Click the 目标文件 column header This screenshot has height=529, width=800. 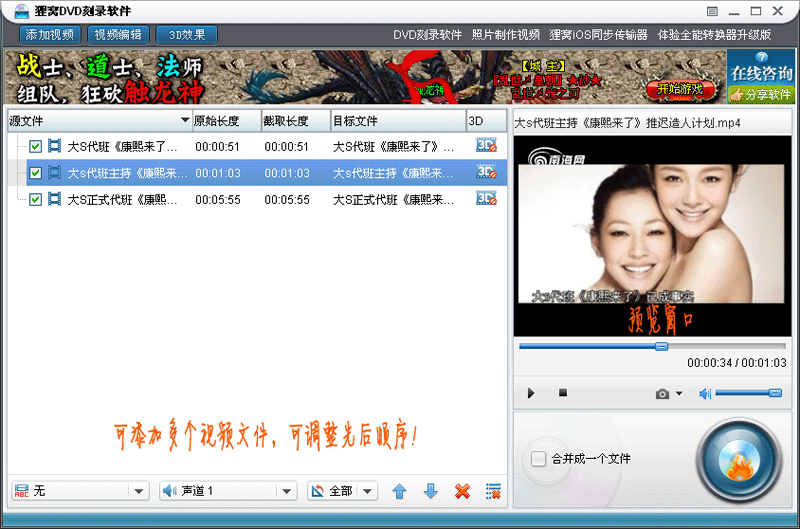(x=398, y=121)
